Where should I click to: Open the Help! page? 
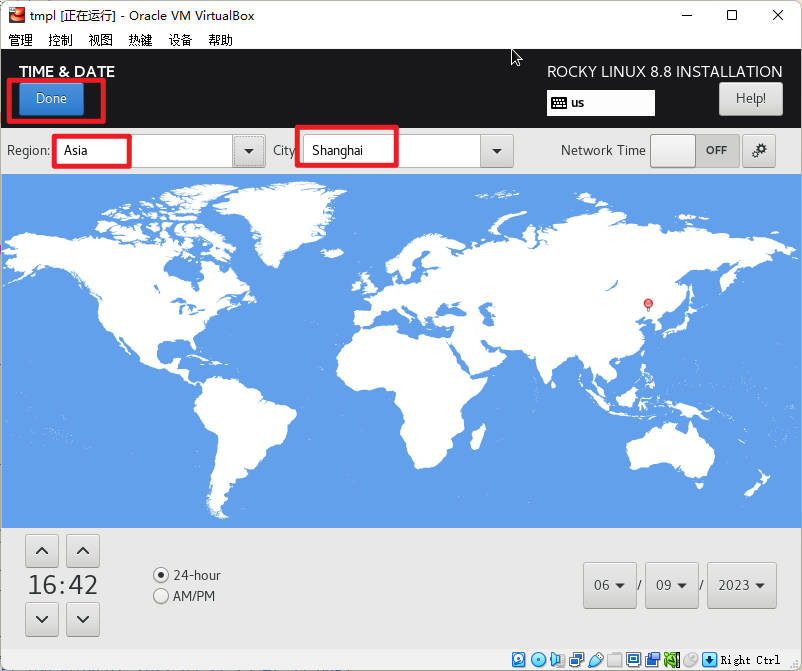[750, 99]
